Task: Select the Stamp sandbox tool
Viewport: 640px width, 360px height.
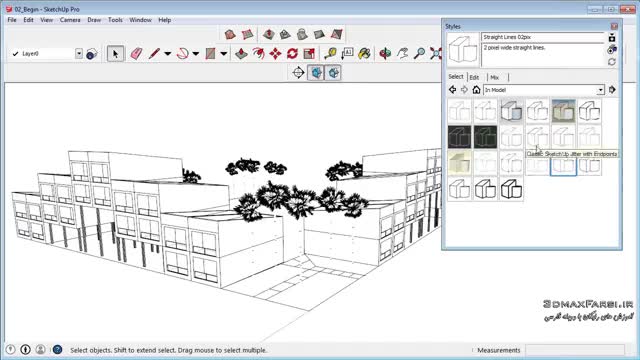Action: pos(285,34)
